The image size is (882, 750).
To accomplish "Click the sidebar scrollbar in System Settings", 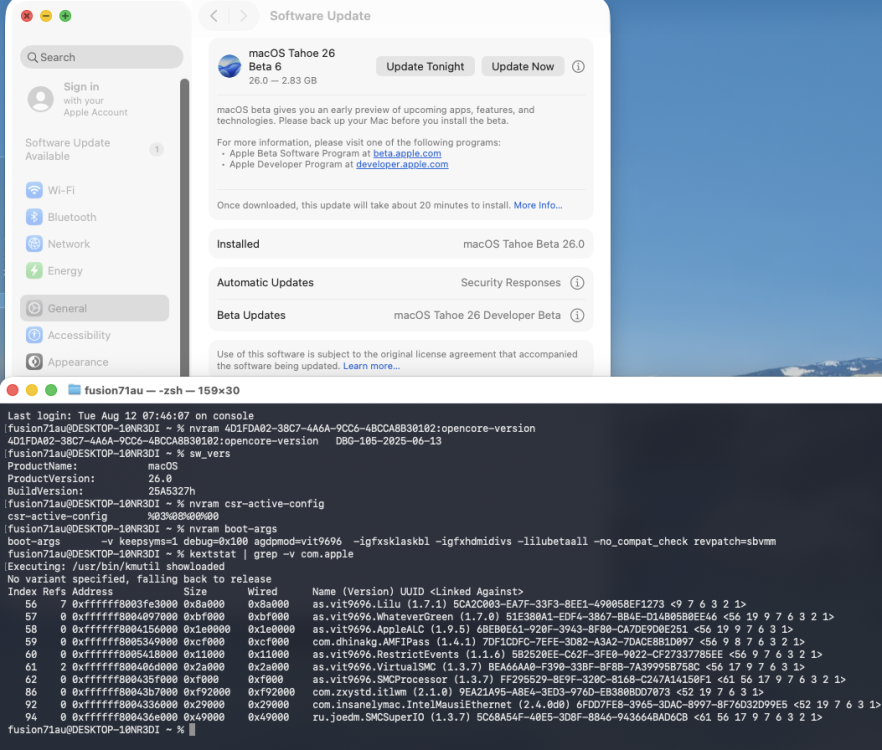I will (x=184, y=227).
